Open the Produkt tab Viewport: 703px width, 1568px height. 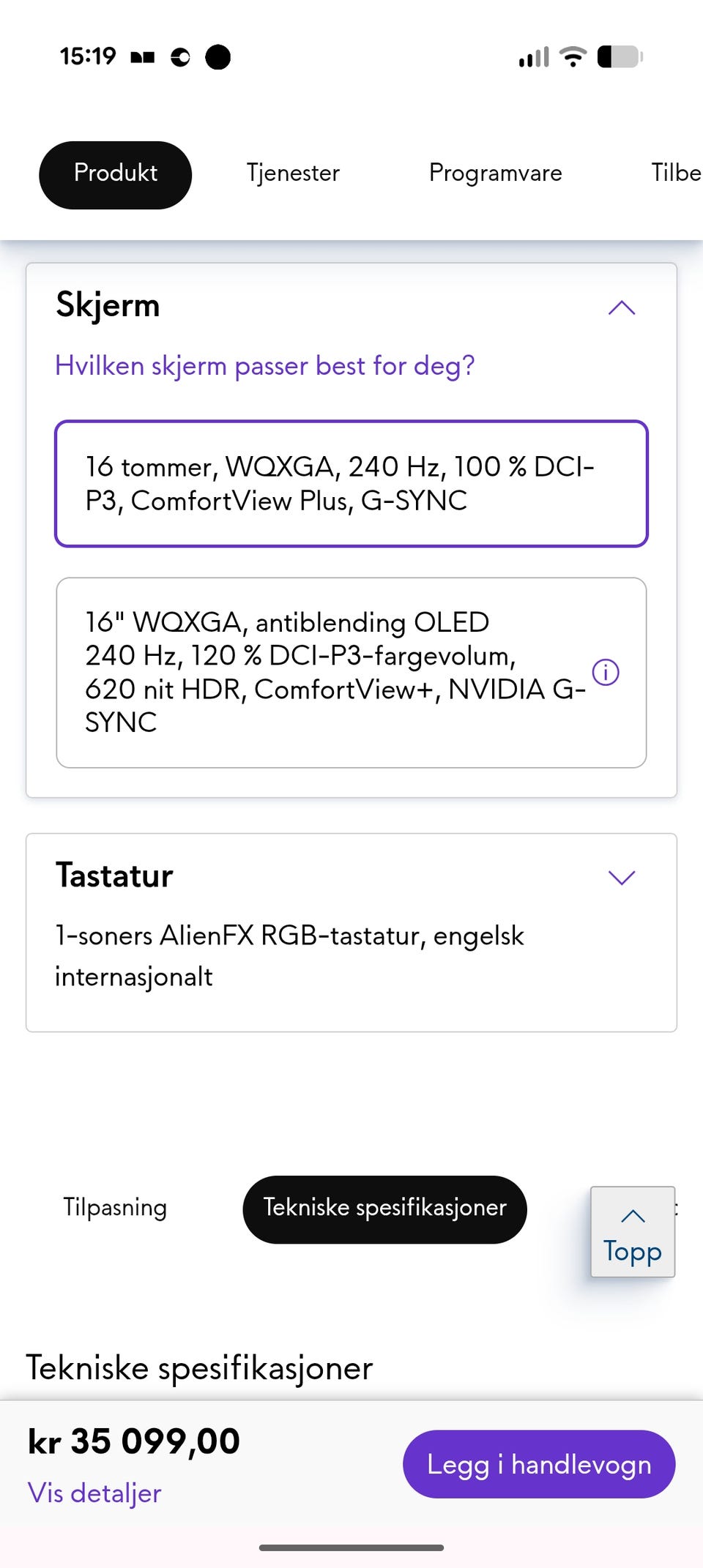click(116, 174)
